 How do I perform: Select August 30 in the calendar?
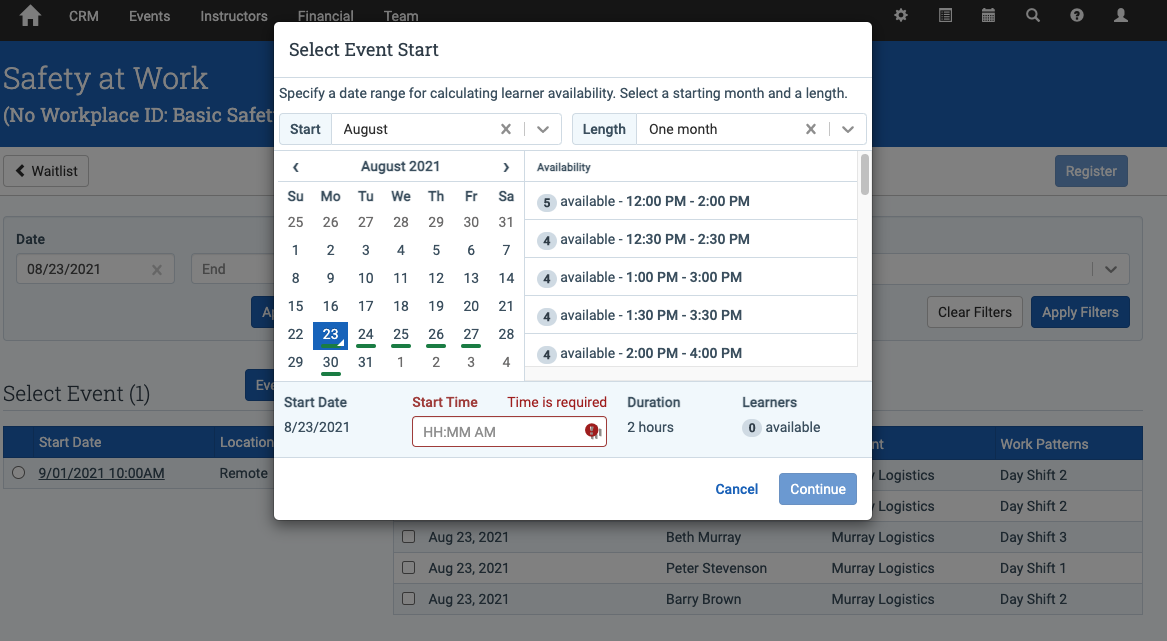coord(330,363)
